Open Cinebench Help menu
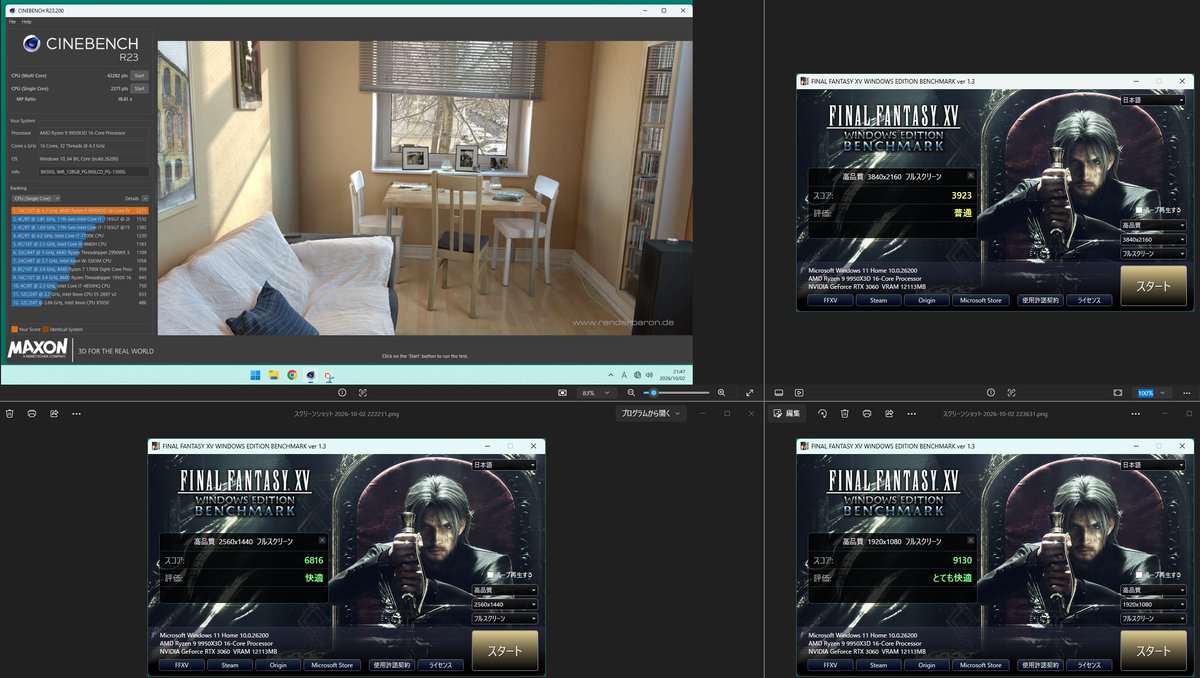Screen dimensions: 1200x678 click(x=27, y=21)
